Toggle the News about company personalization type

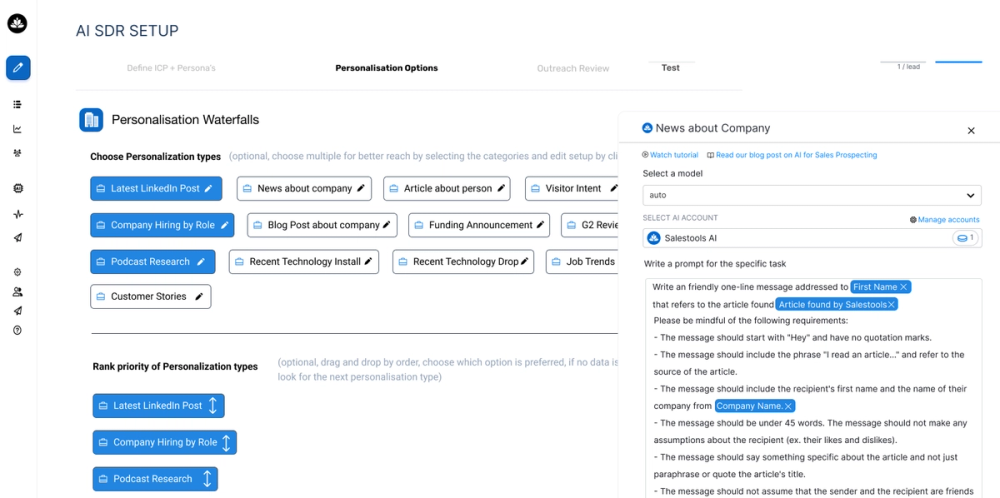point(304,189)
